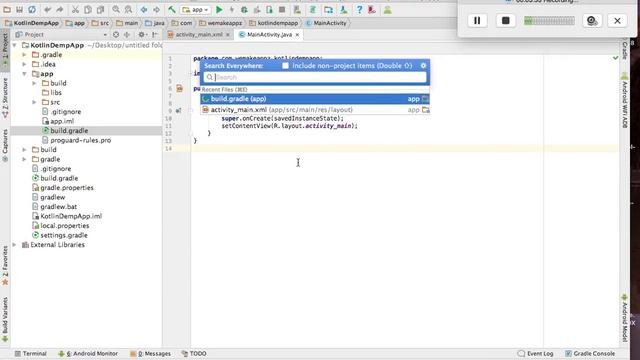The width and height of the screenshot is (640, 360).
Task: Stop the screen recording
Action: (x=505, y=20)
